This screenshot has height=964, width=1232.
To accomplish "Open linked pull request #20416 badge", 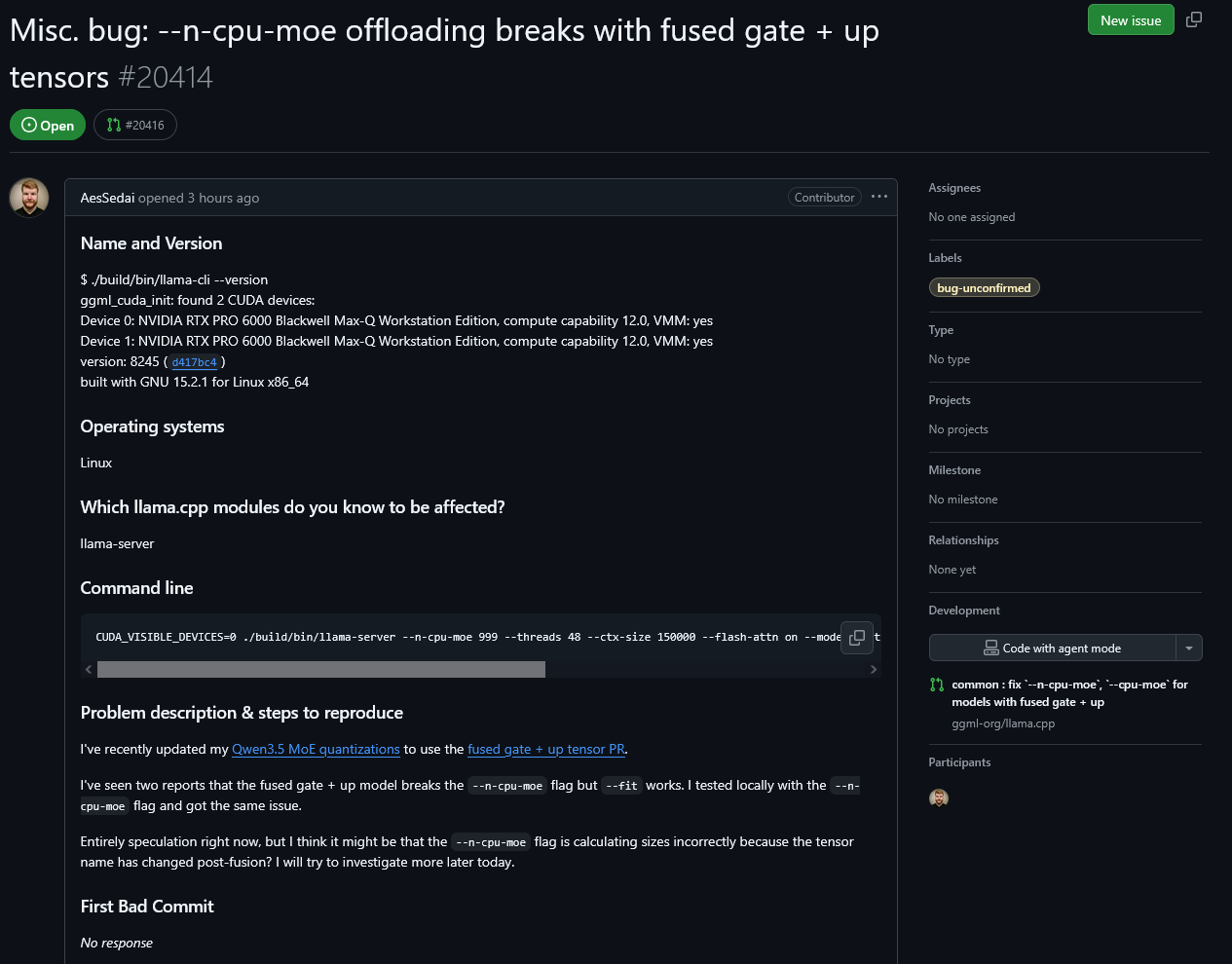I will pyautogui.click(x=135, y=125).
